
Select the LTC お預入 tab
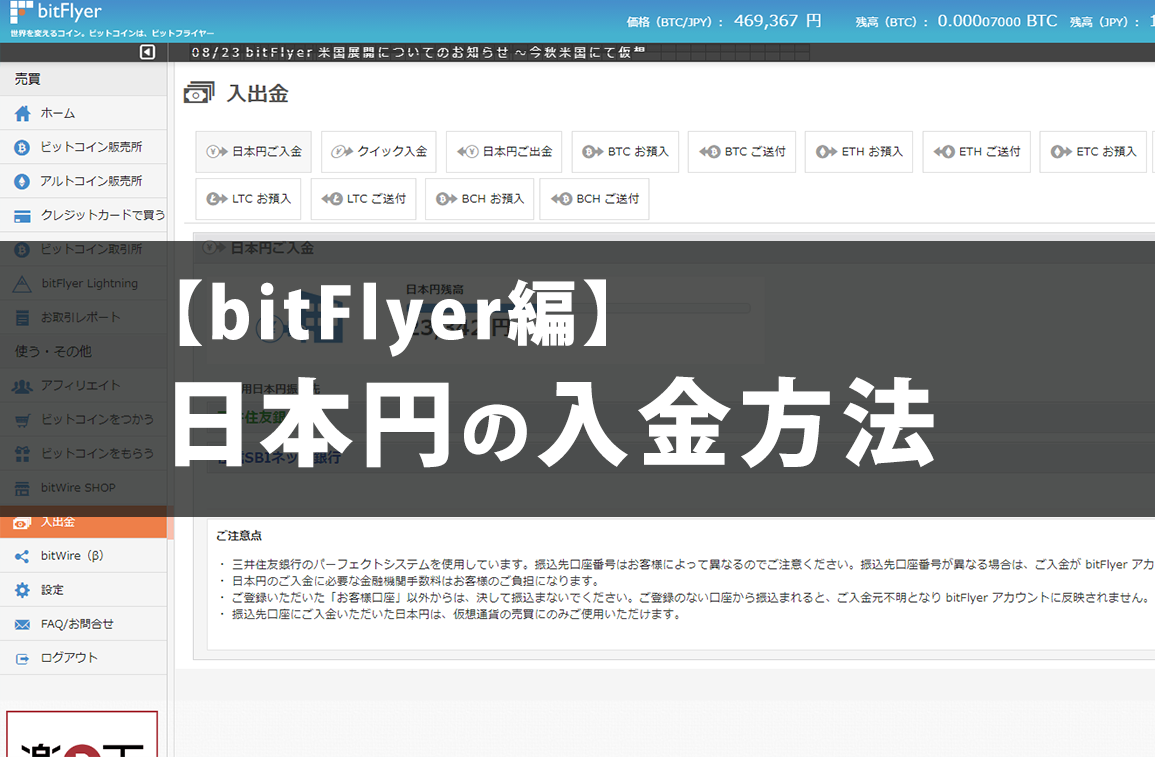click(248, 199)
